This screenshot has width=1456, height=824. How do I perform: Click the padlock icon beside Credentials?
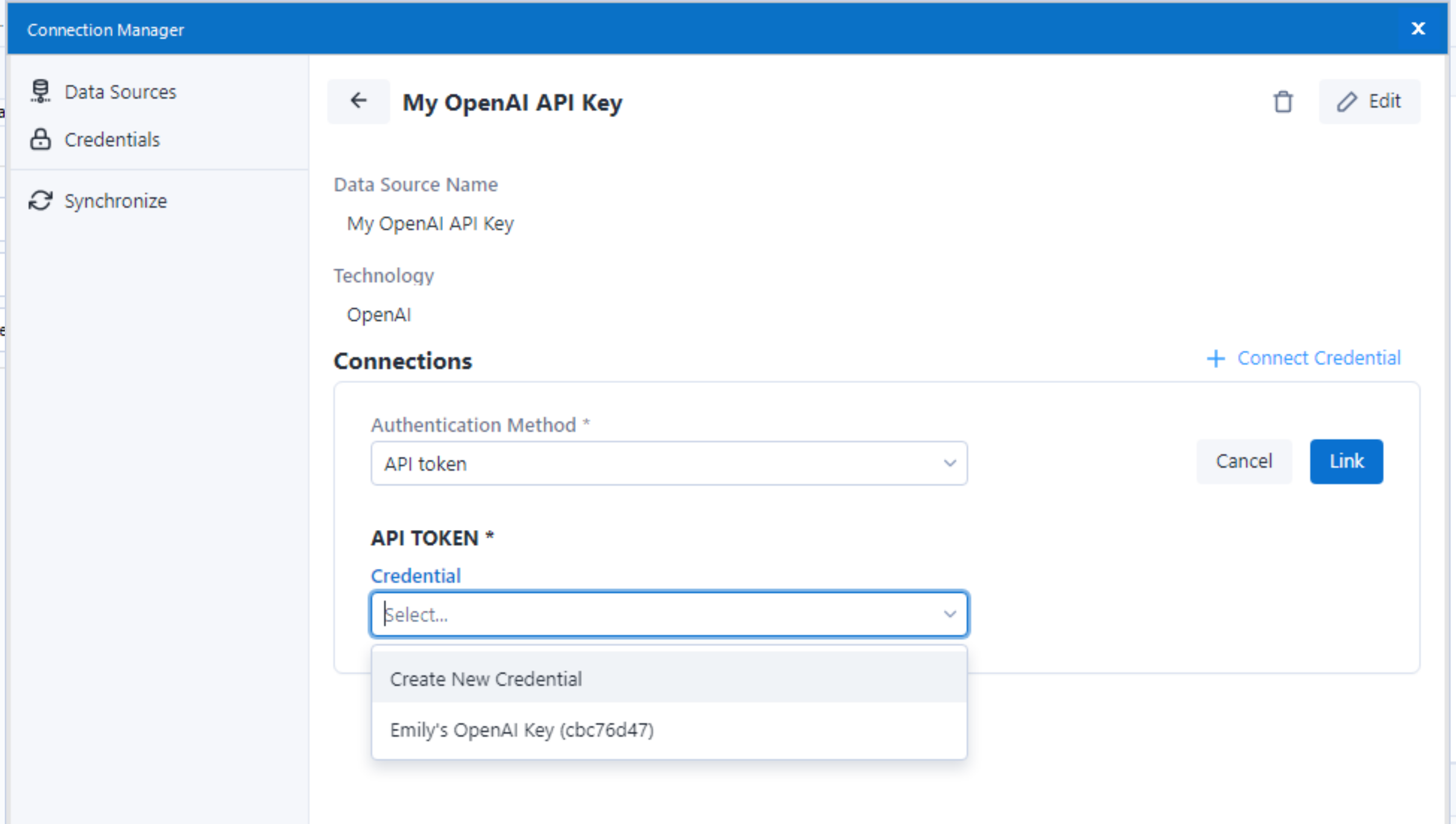tap(40, 139)
